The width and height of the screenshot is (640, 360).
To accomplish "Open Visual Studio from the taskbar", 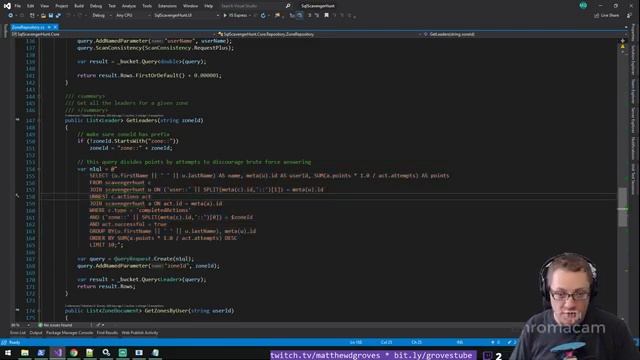I will pos(58,353).
